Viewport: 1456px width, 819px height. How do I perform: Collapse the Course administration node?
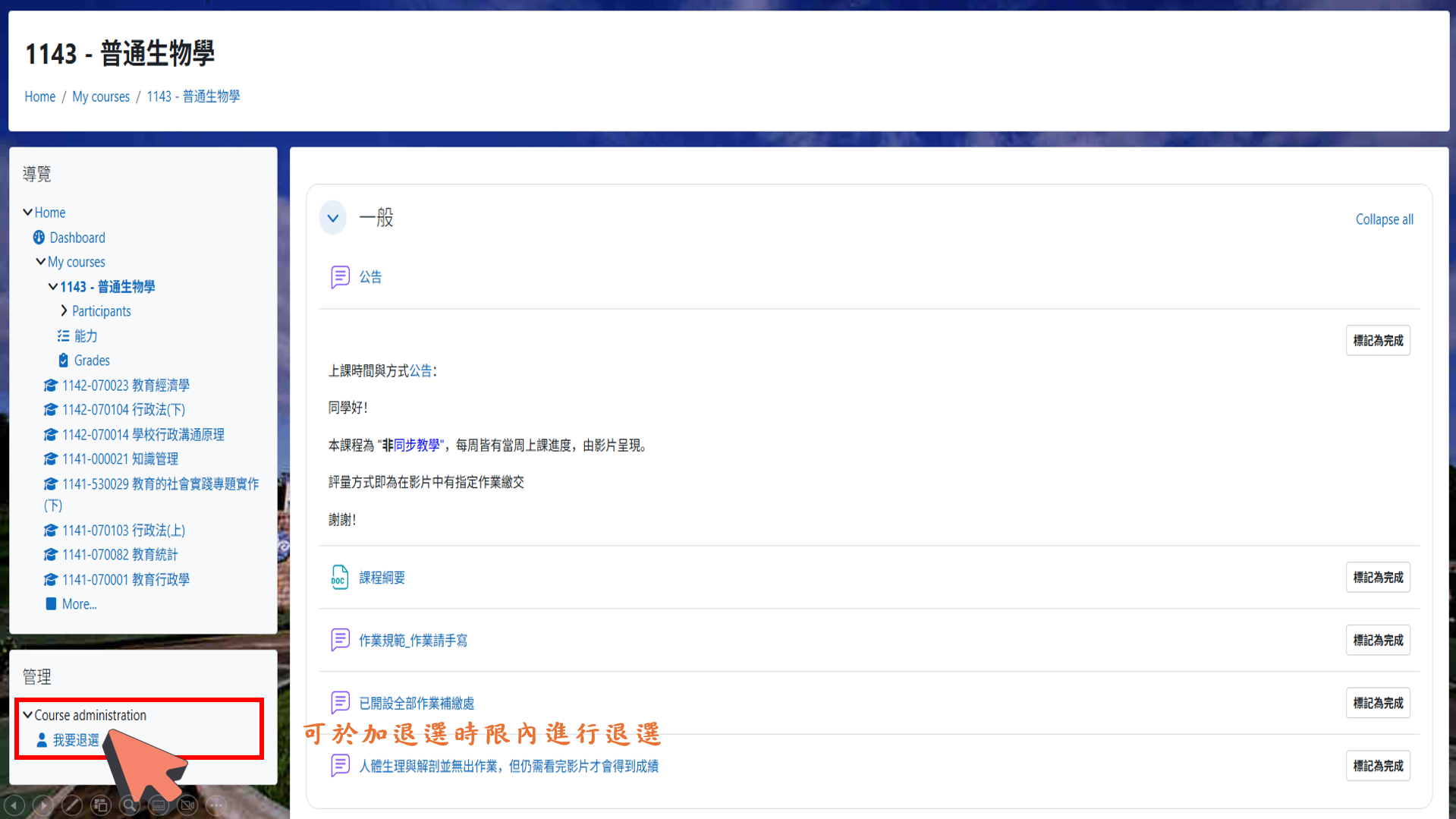(27, 714)
